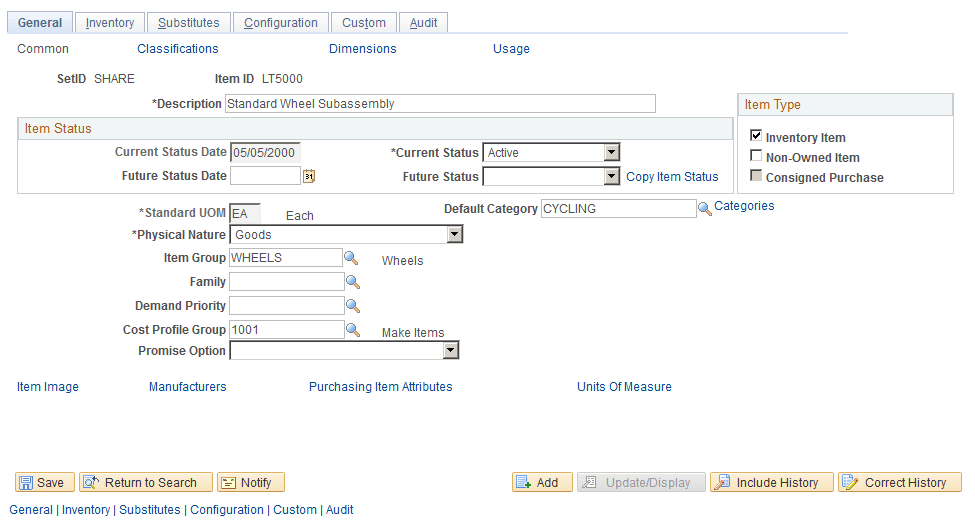The image size is (975, 527).
Task: Click the Family input field
Action: click(287, 282)
